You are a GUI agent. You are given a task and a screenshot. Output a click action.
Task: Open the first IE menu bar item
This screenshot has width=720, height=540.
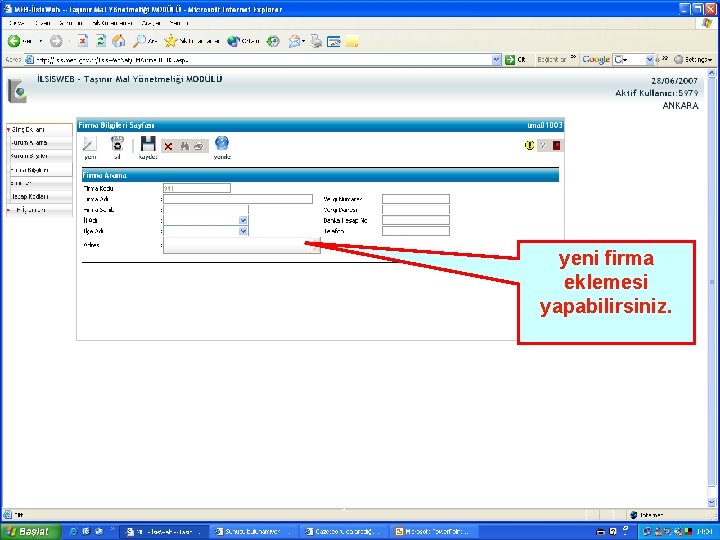[x=17, y=22]
